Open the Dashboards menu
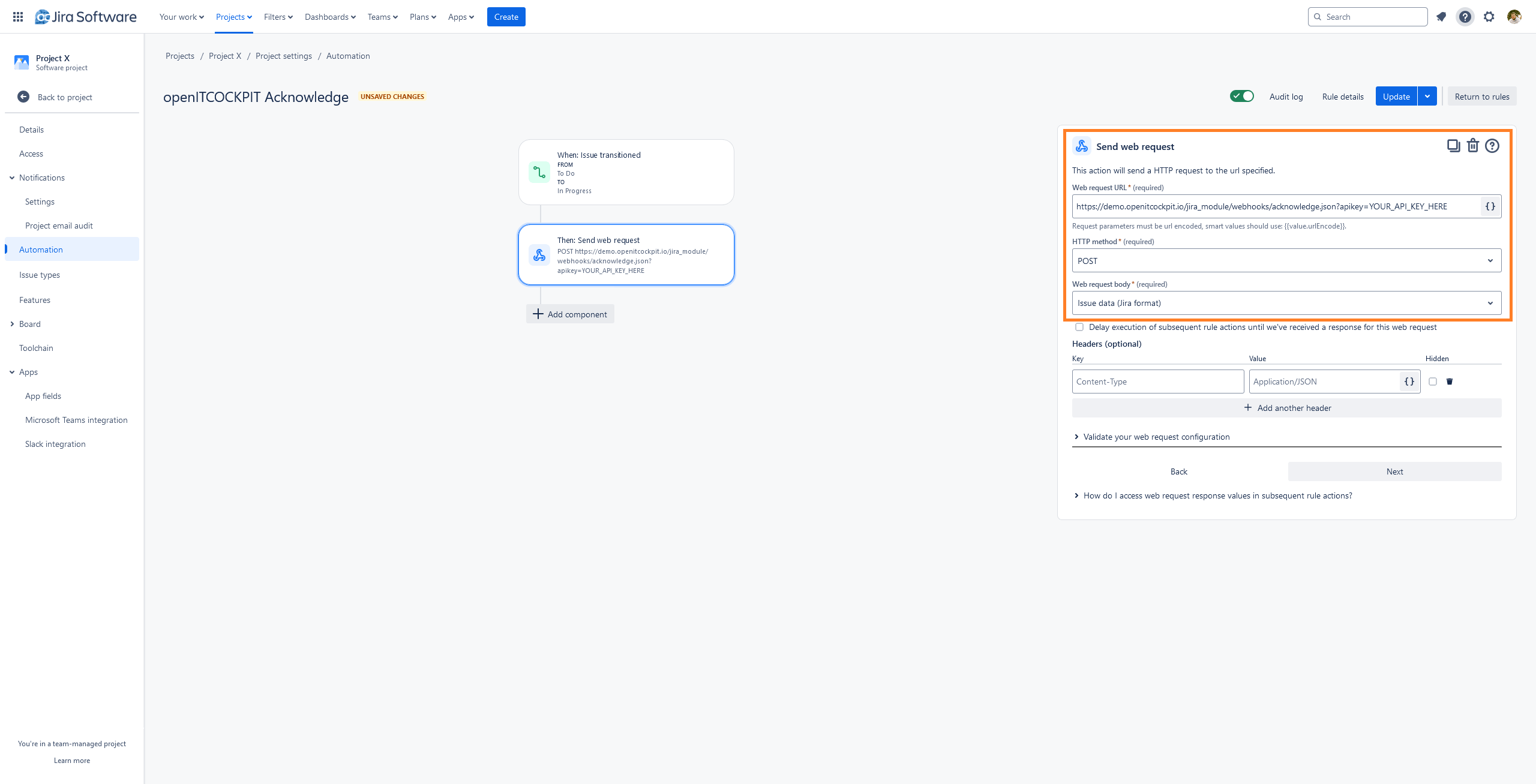1536x784 pixels. [330, 17]
